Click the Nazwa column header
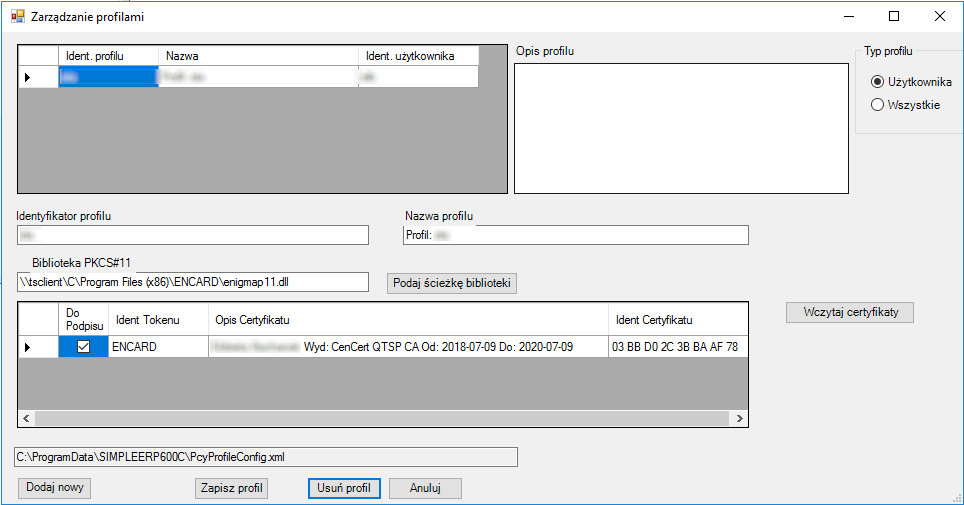964x505 pixels. pos(258,56)
